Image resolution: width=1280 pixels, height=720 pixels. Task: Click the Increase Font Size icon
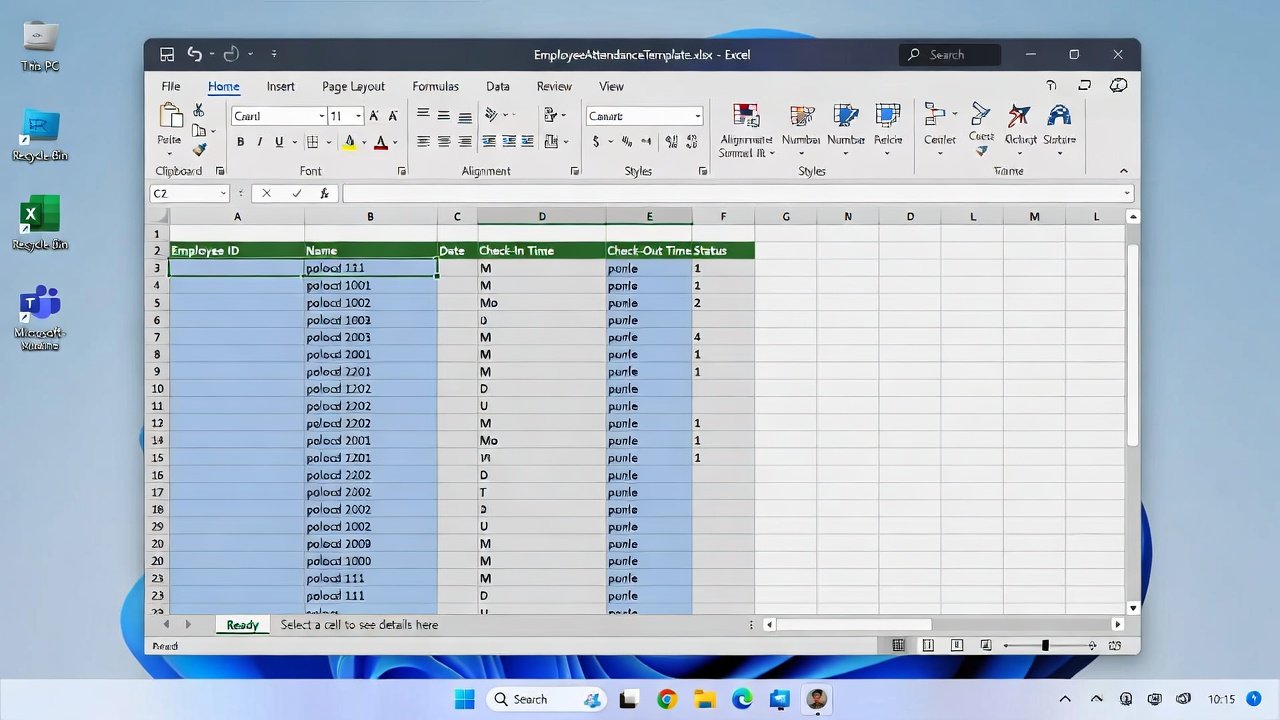click(x=375, y=116)
